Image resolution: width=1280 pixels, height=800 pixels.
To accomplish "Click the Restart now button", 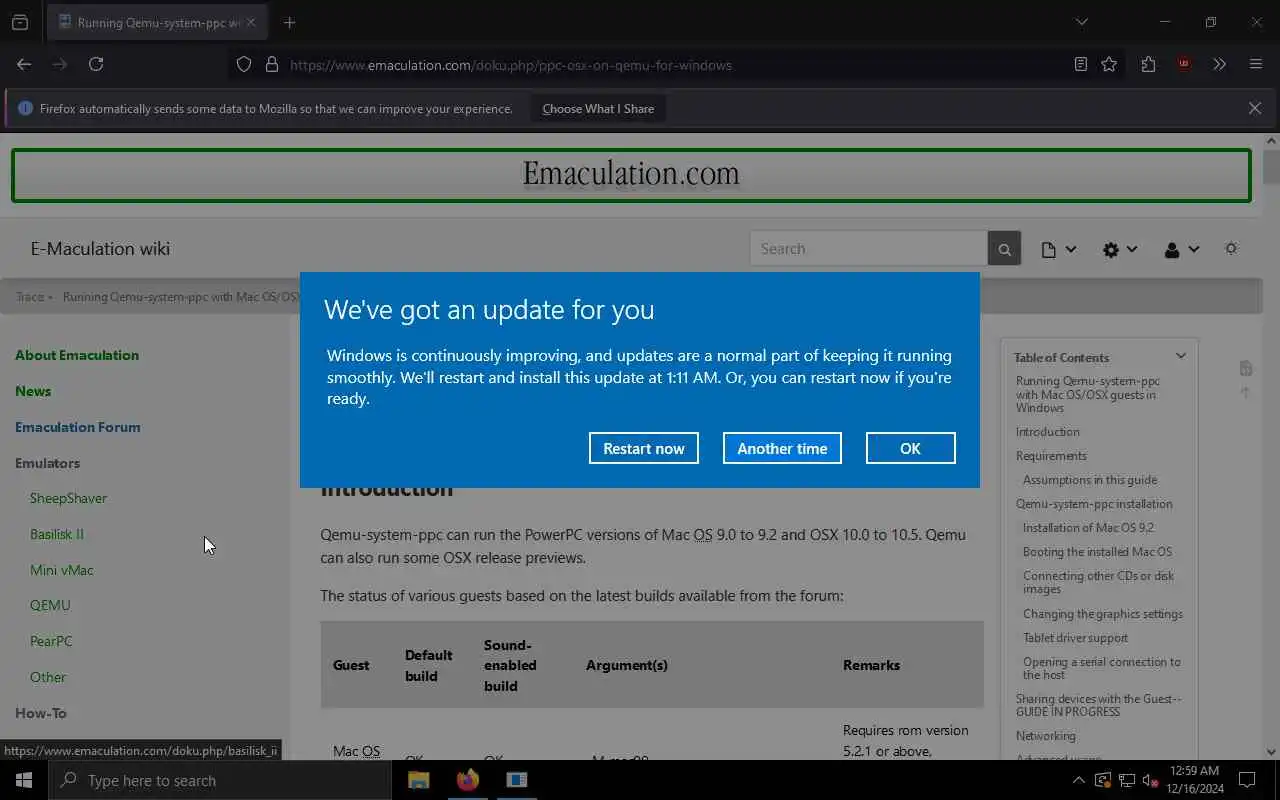I will pos(643,448).
